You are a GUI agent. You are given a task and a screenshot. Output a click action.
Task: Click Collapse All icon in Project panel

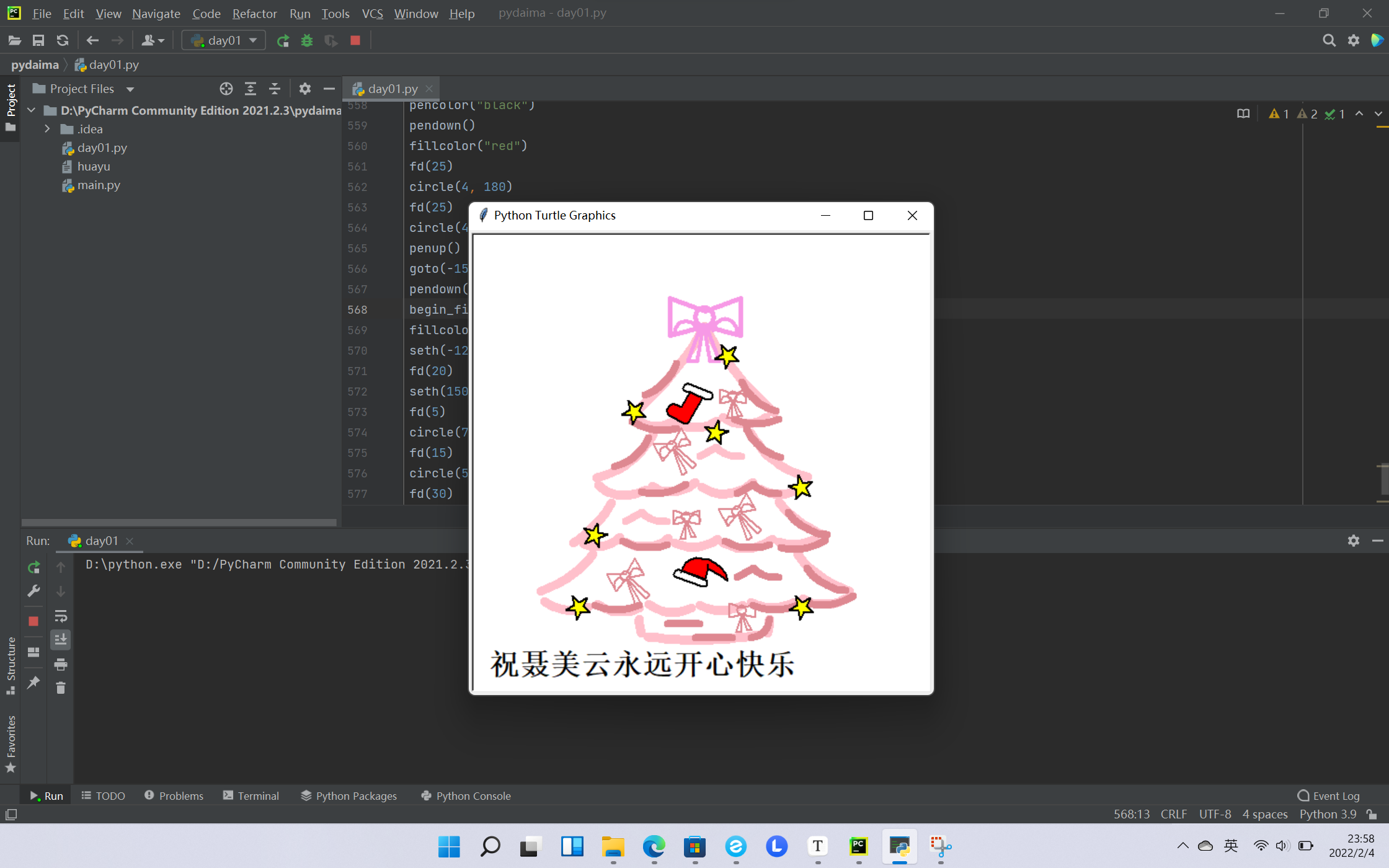pyautogui.click(x=275, y=89)
